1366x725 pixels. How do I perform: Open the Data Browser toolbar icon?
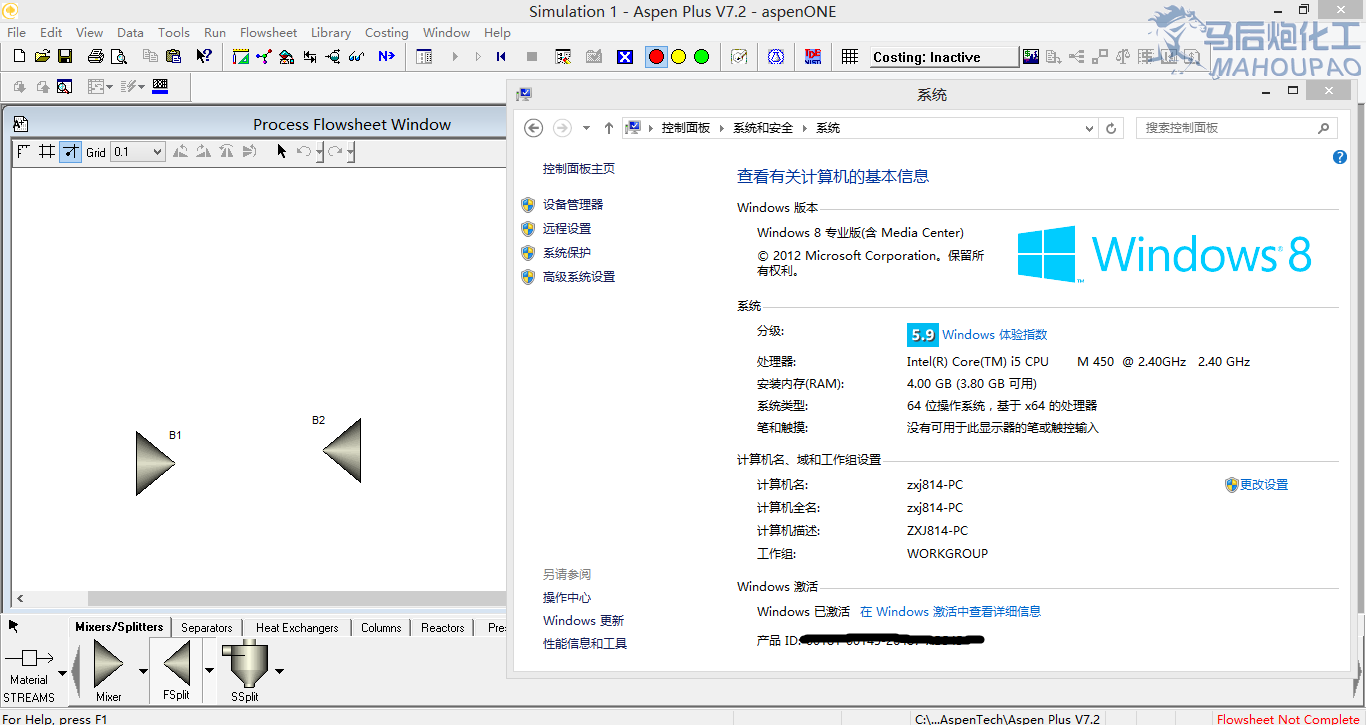(423, 56)
